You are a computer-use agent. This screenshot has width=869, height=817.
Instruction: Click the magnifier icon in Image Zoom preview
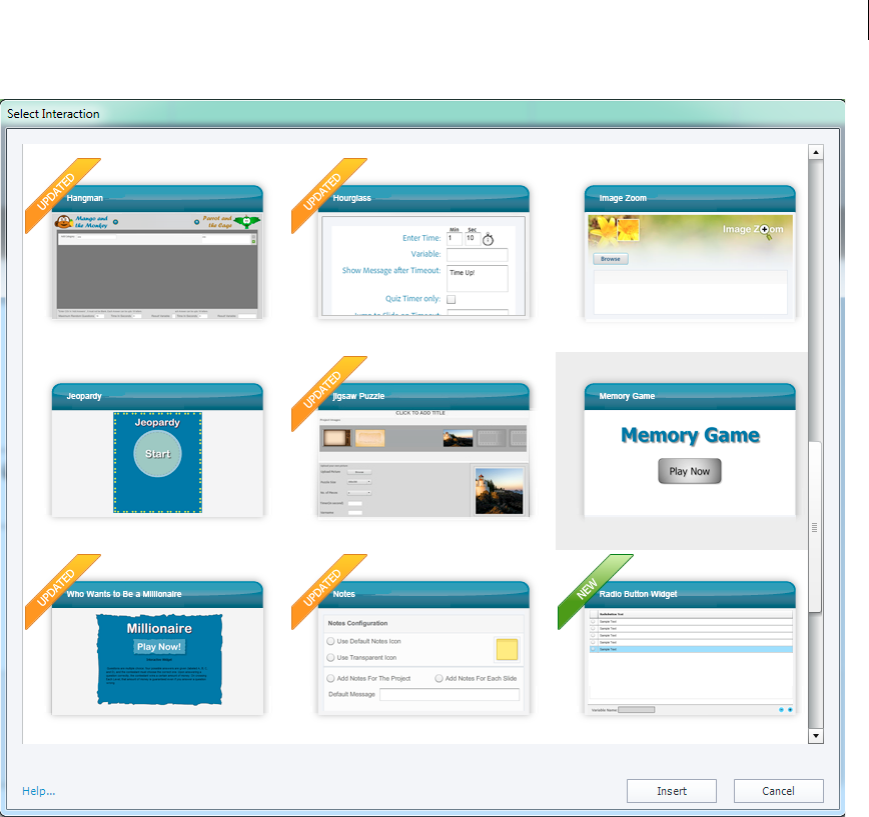click(765, 231)
